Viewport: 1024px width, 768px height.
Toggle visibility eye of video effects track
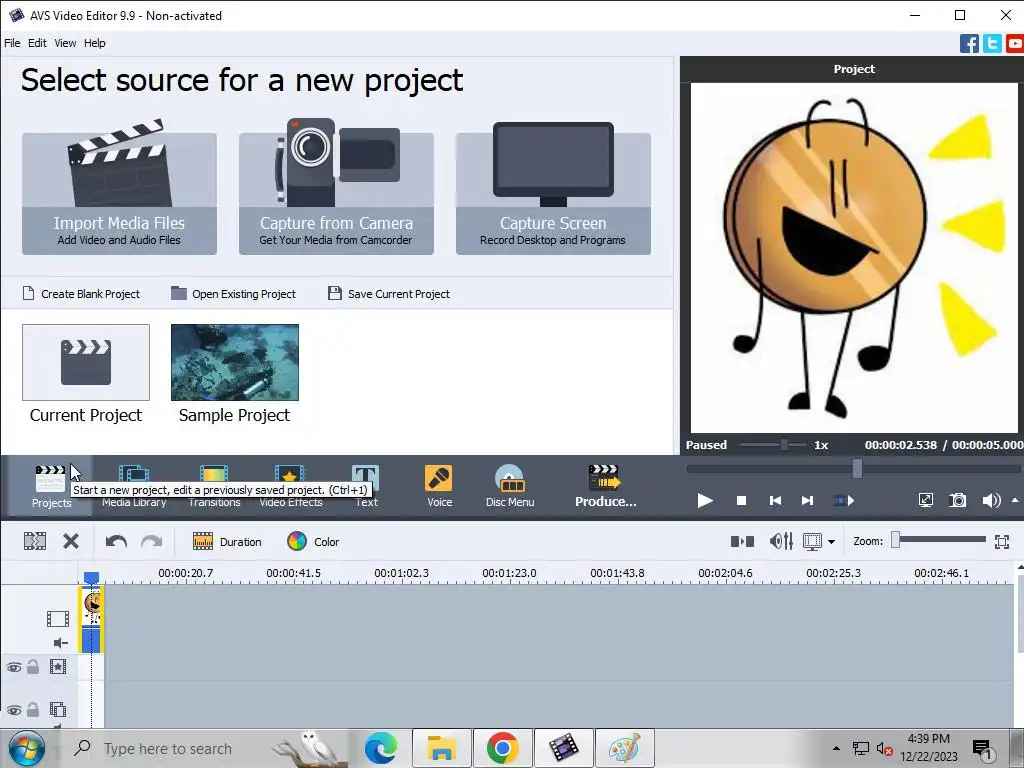coord(14,667)
